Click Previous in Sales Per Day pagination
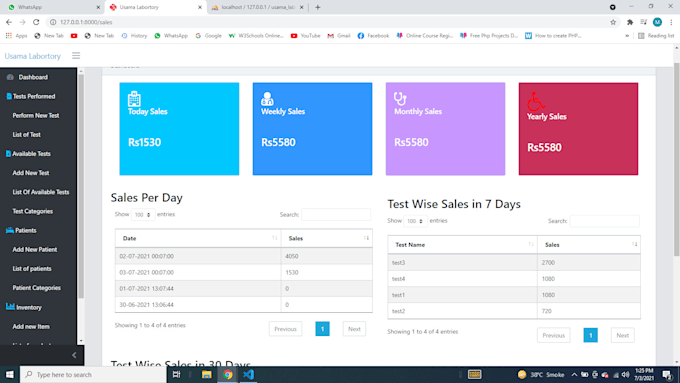The width and height of the screenshot is (680, 383). 285,329
